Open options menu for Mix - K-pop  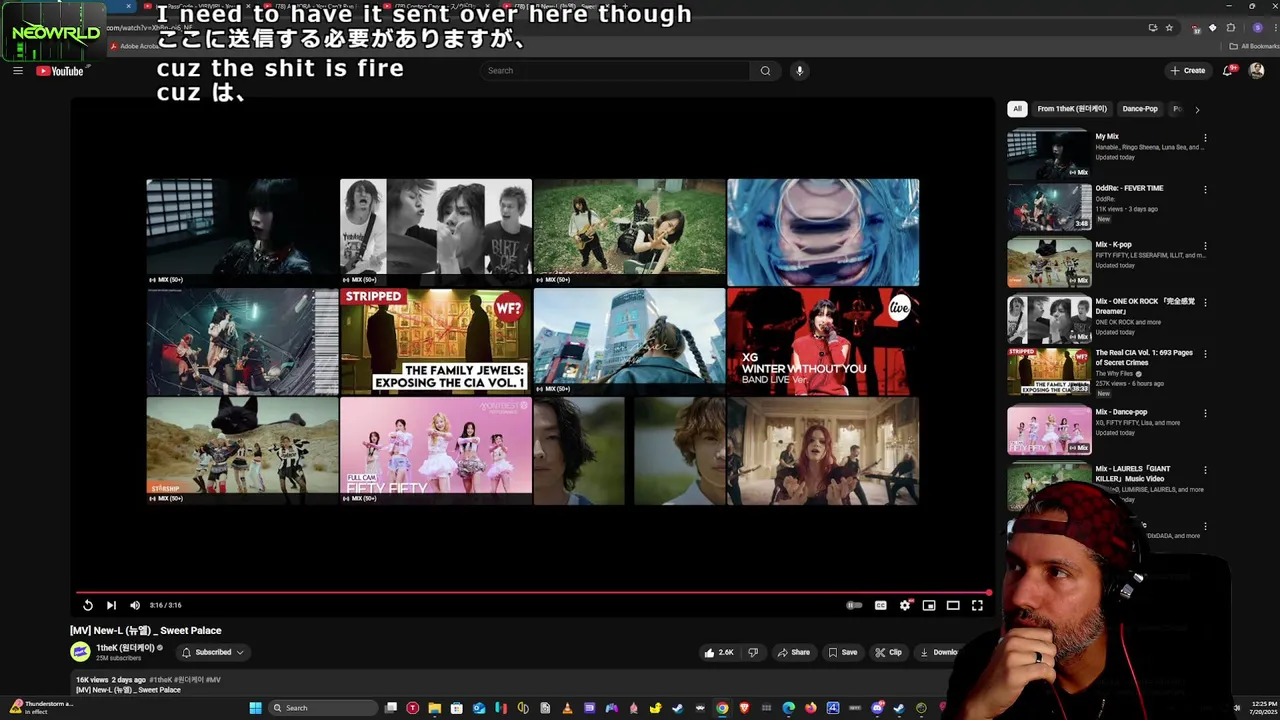point(1205,246)
